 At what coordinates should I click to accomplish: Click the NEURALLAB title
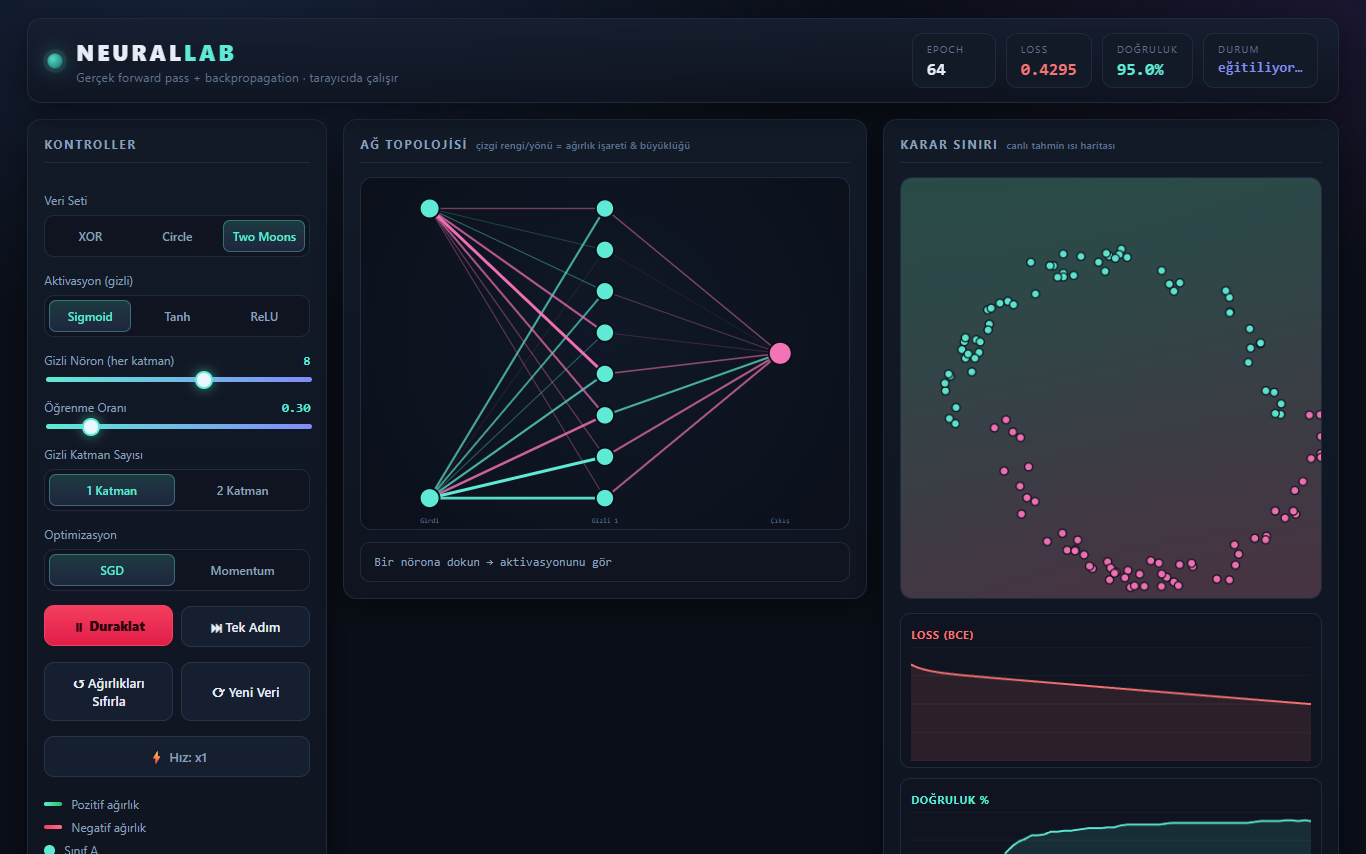tap(156, 54)
